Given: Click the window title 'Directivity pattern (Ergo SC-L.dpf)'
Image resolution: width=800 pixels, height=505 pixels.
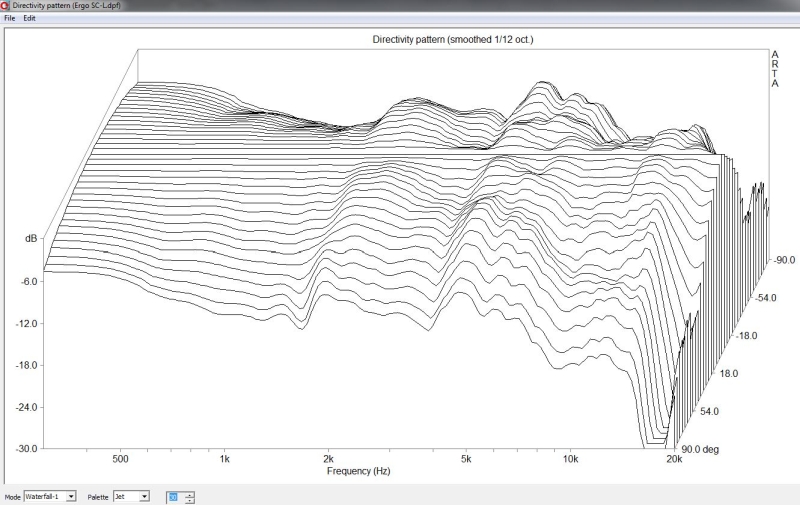Looking at the screenshot, I should coord(66,5).
